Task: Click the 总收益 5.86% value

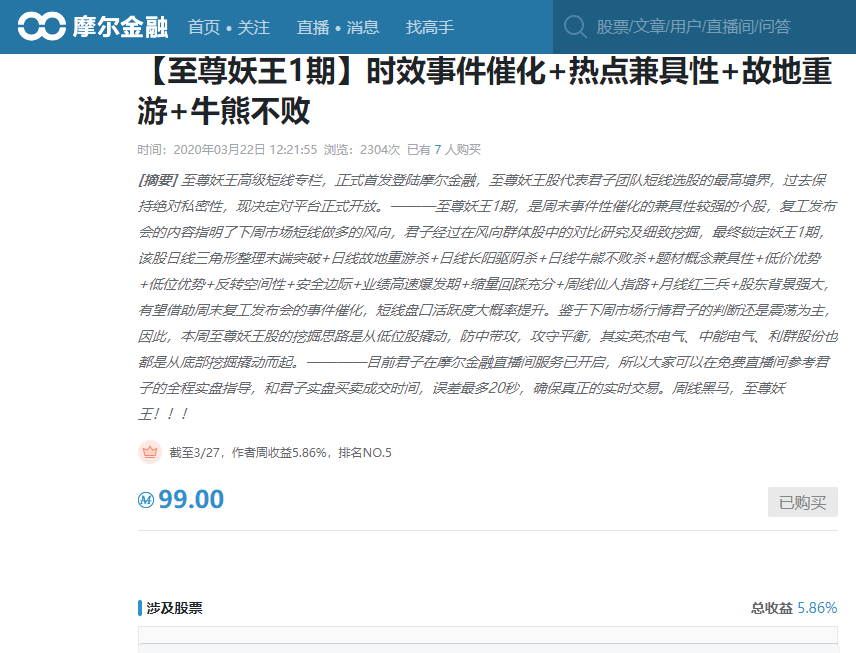Action: [817, 608]
